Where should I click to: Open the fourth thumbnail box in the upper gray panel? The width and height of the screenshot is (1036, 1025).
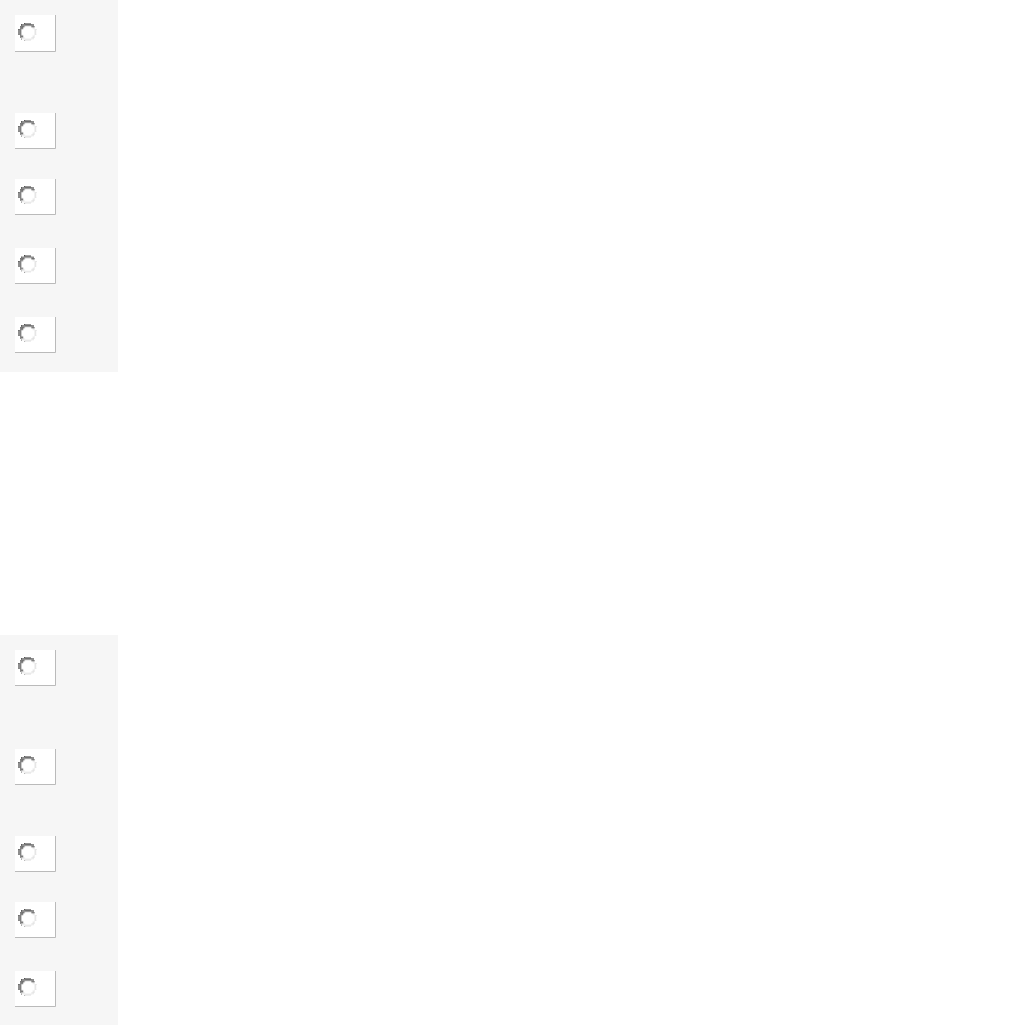pyautogui.click(x=35, y=266)
